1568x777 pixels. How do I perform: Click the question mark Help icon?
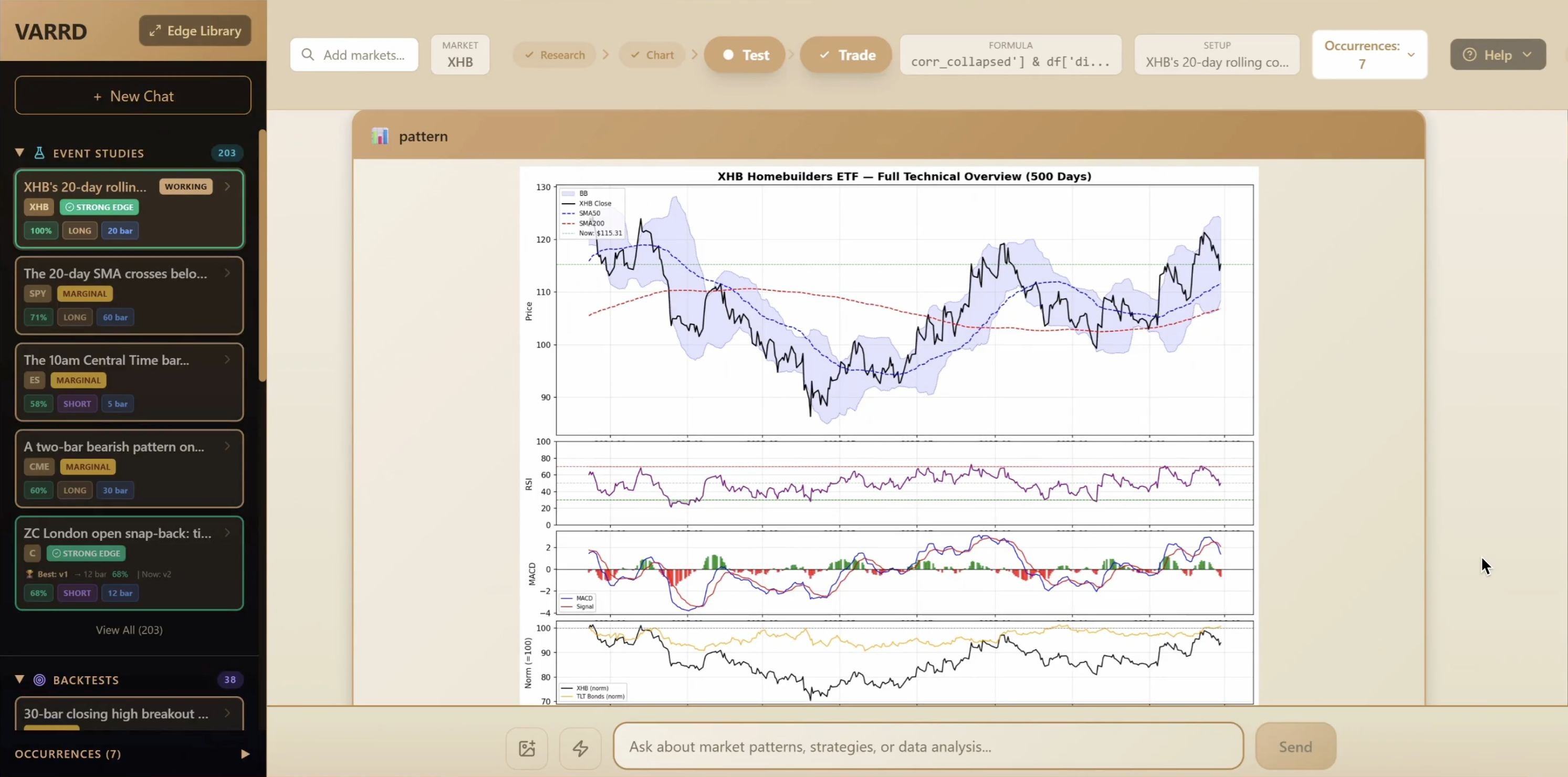tap(1469, 55)
